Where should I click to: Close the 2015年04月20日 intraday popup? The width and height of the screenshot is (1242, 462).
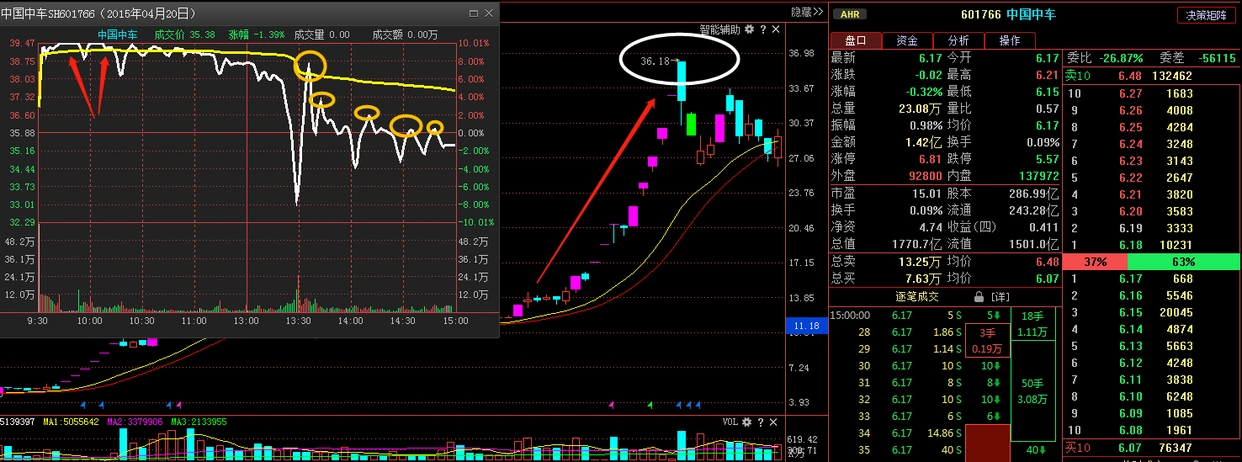click(488, 13)
